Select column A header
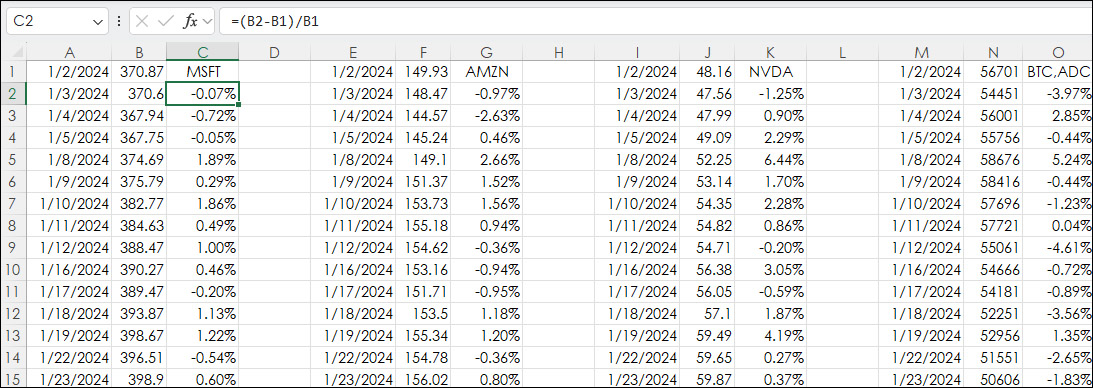The image size is (1093, 388). coord(69,52)
